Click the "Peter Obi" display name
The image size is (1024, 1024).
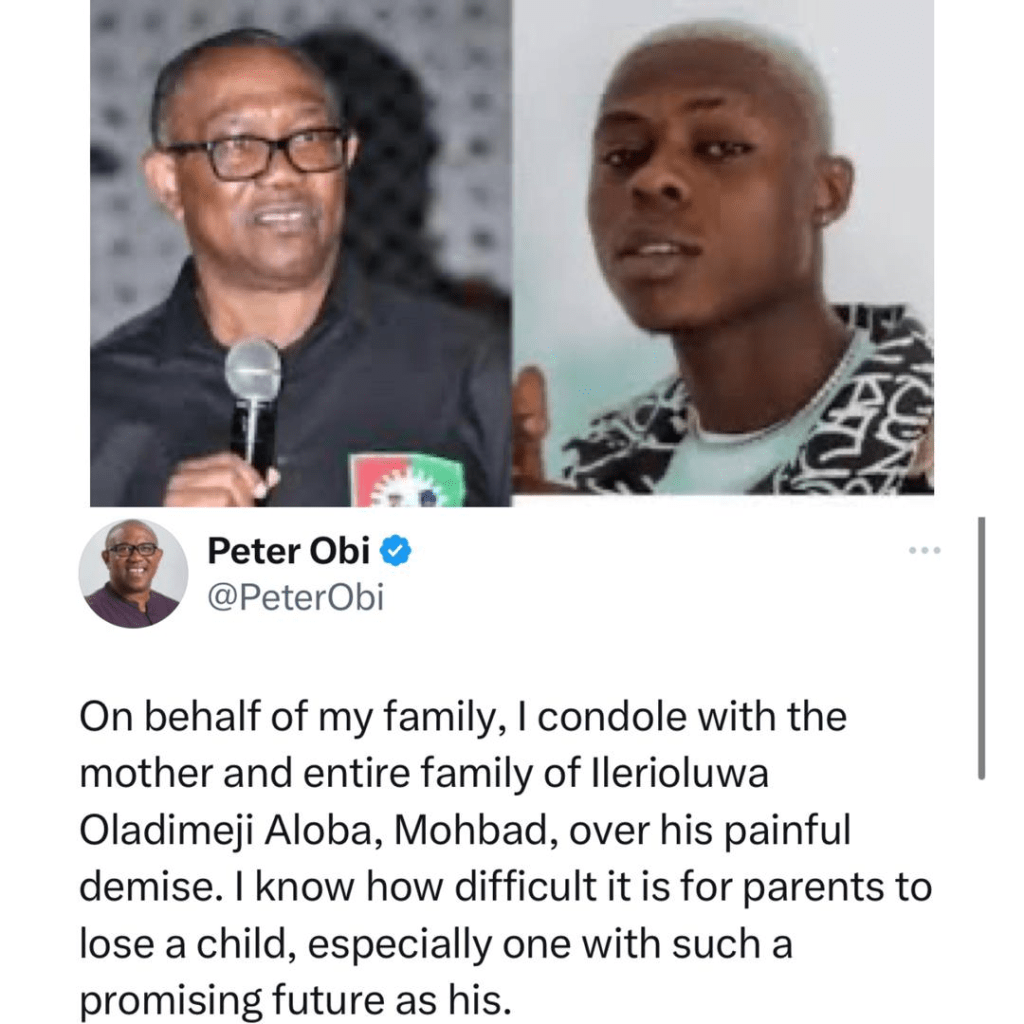coord(289,551)
